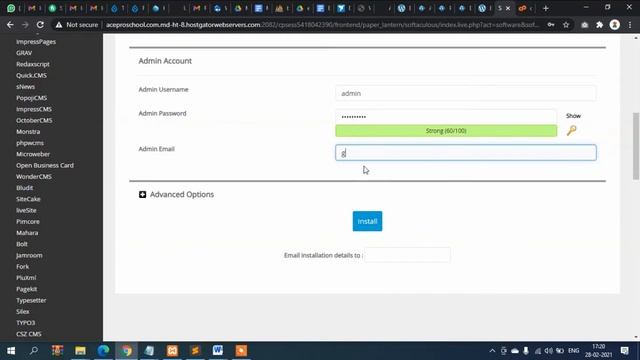Image resolution: width=640 pixels, height=360 pixels.
Task: Select SiteCake entry
Action: pos(28,199)
